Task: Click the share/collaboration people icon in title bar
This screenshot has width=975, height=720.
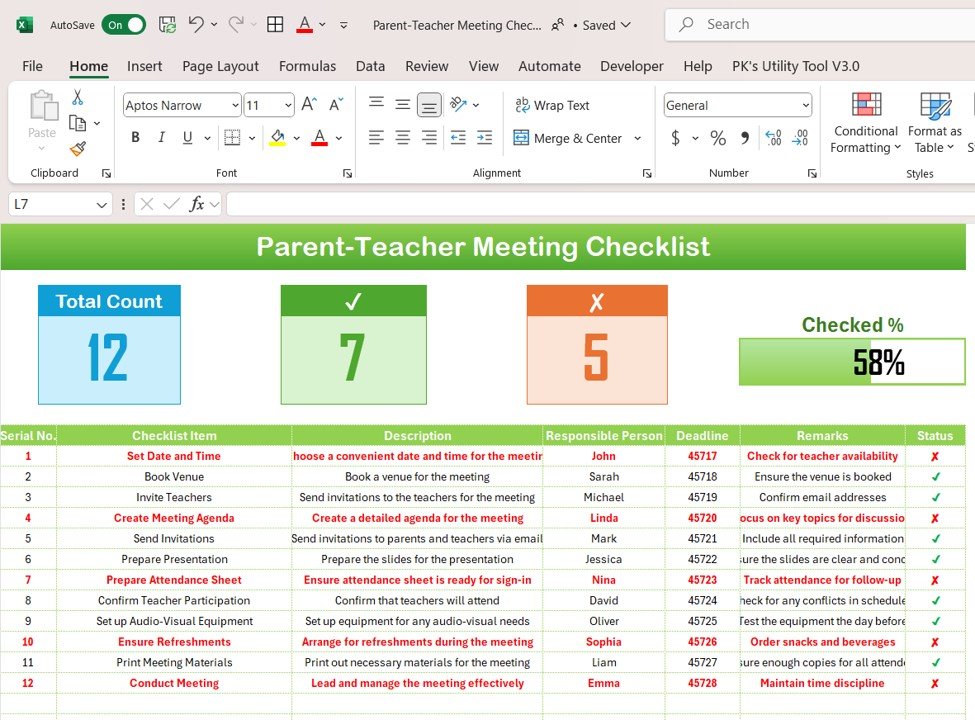Action: point(558,25)
